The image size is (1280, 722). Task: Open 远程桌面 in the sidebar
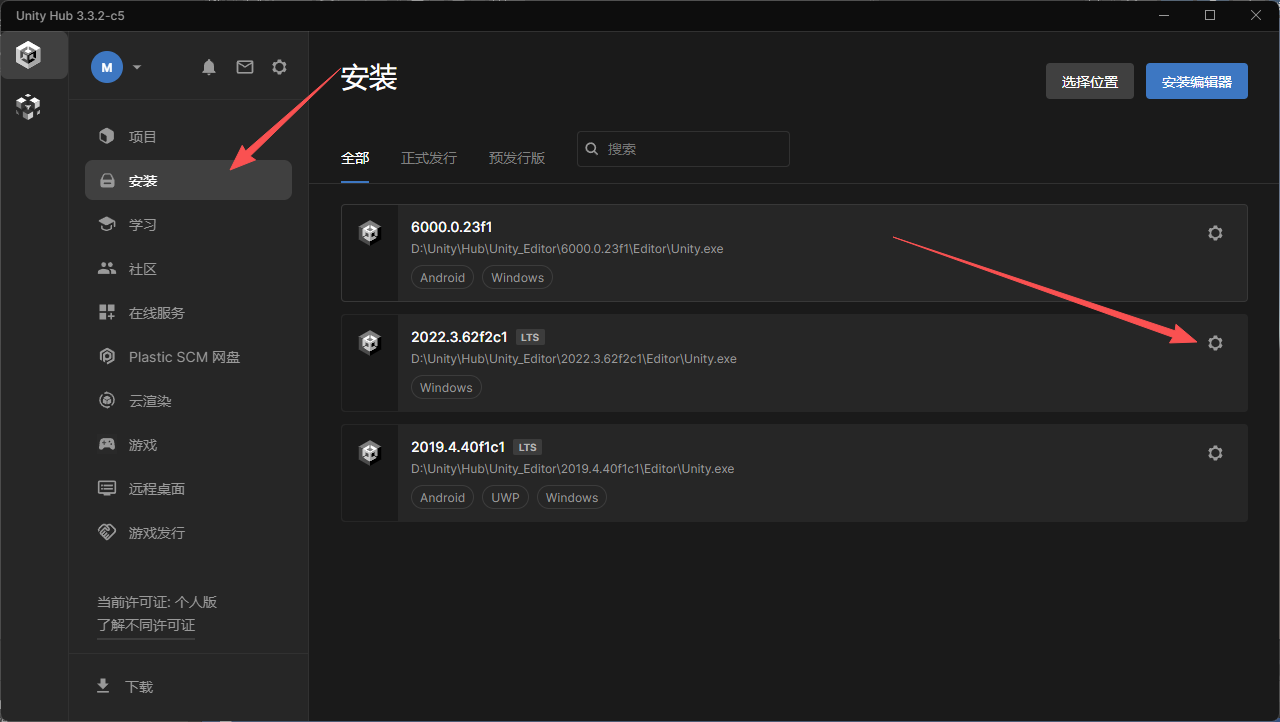[188, 488]
